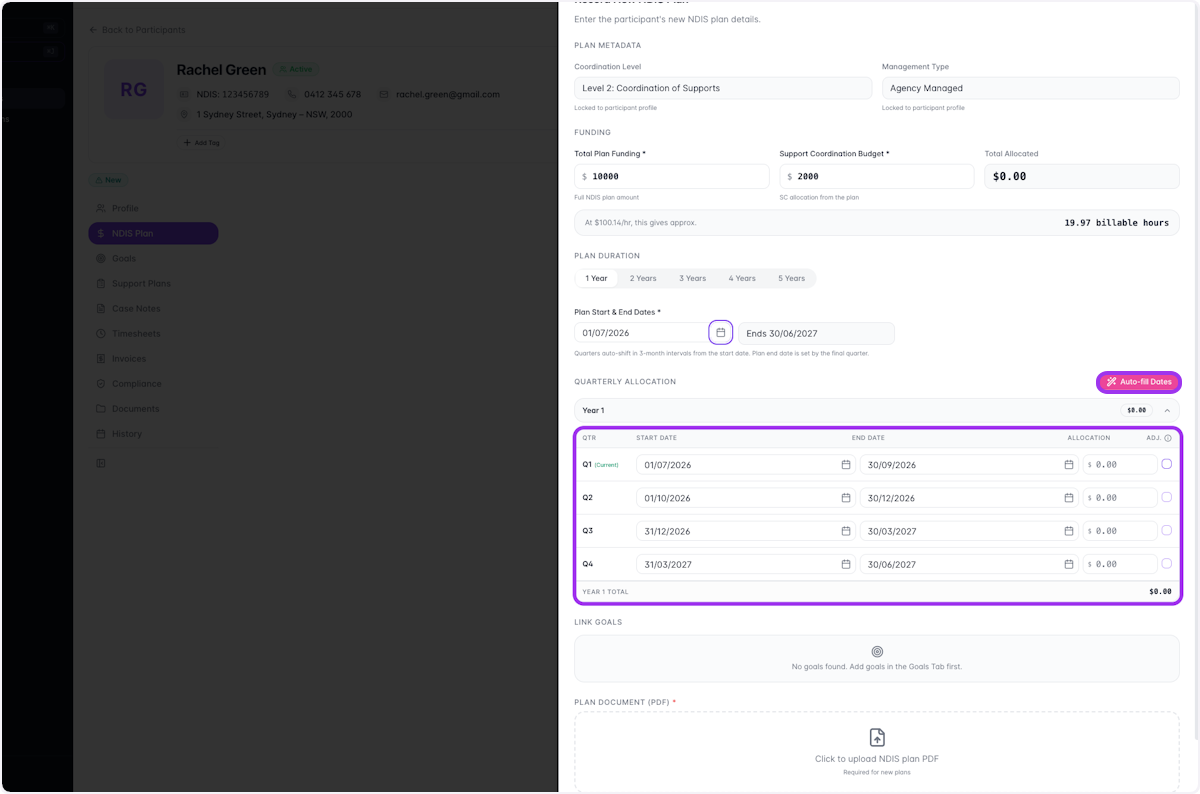
Task: Click the Goals icon in sidebar
Action: [x=101, y=258]
